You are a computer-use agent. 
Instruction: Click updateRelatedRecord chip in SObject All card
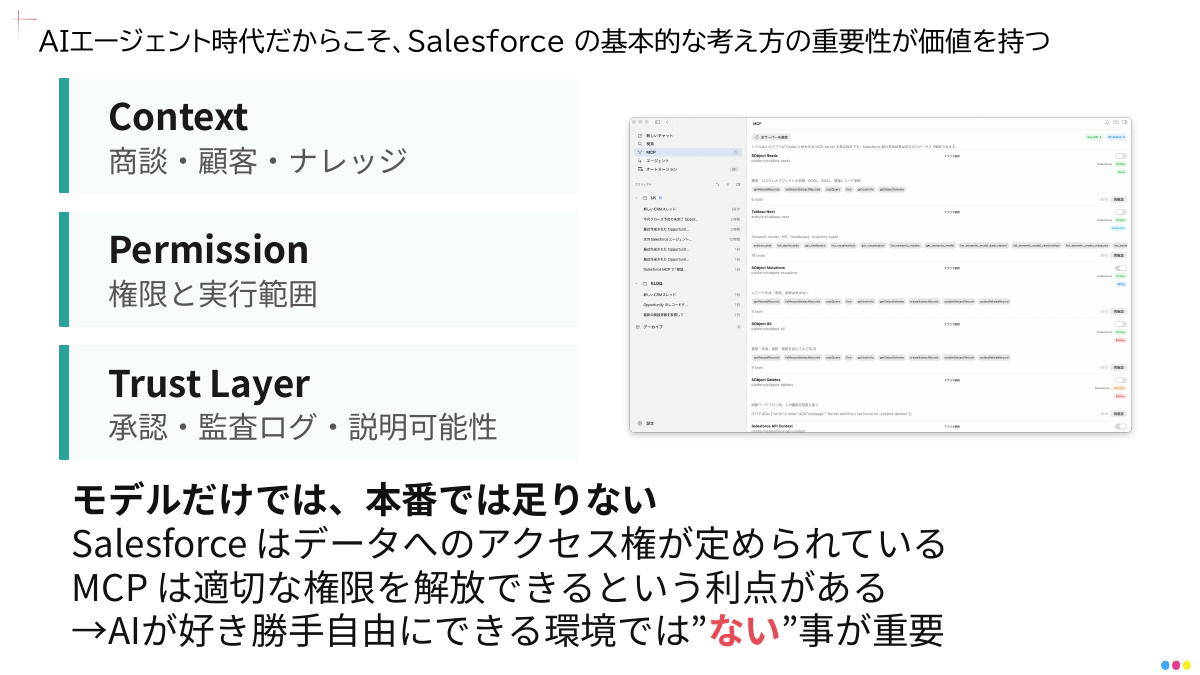994,357
